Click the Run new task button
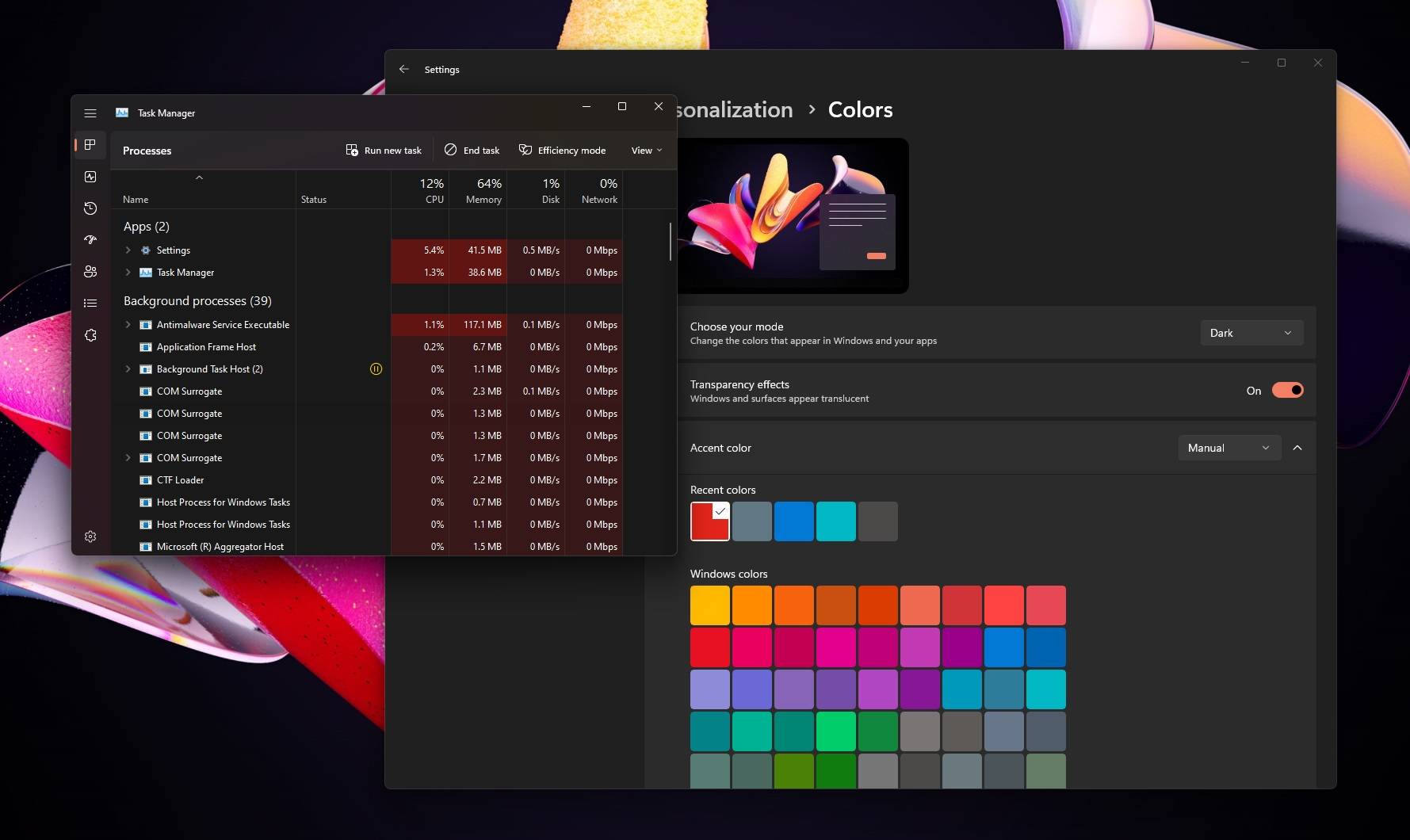Viewport: 1410px width, 840px height. tap(384, 151)
